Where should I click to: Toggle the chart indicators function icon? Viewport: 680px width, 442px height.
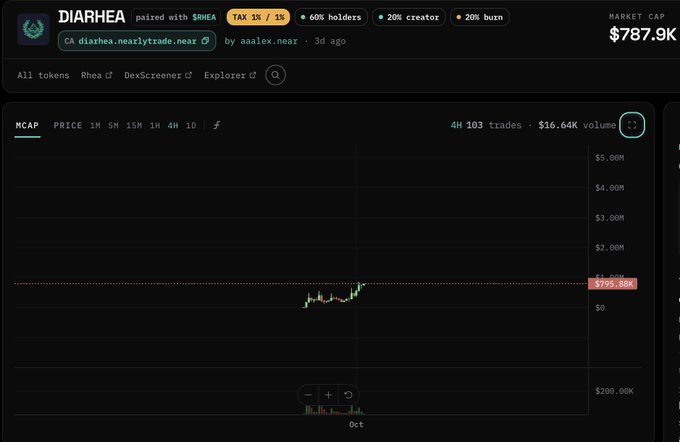click(x=217, y=125)
